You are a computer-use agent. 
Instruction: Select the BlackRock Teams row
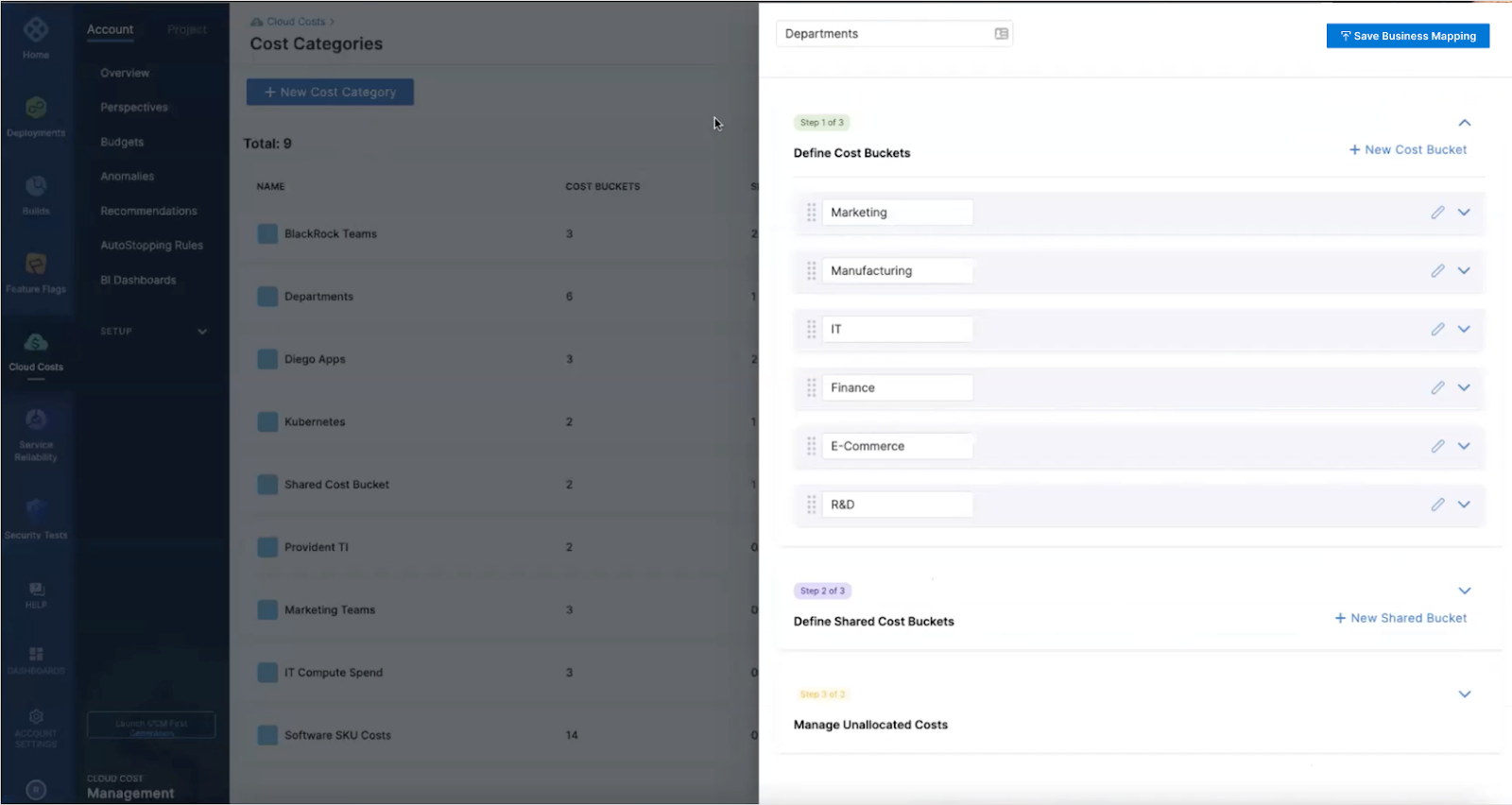[501, 234]
